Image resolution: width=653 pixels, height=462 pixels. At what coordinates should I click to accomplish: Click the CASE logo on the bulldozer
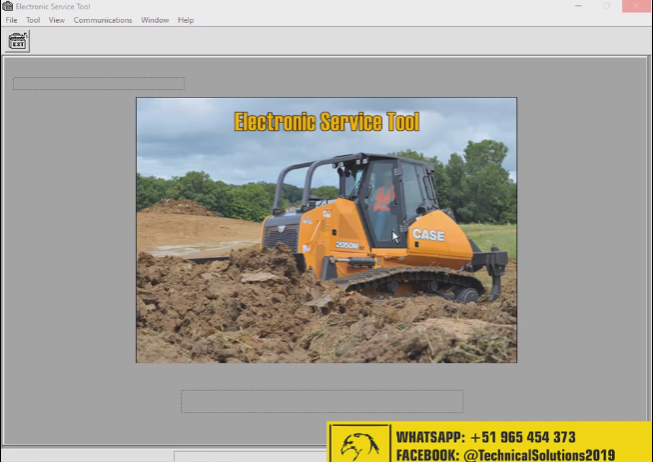428,235
